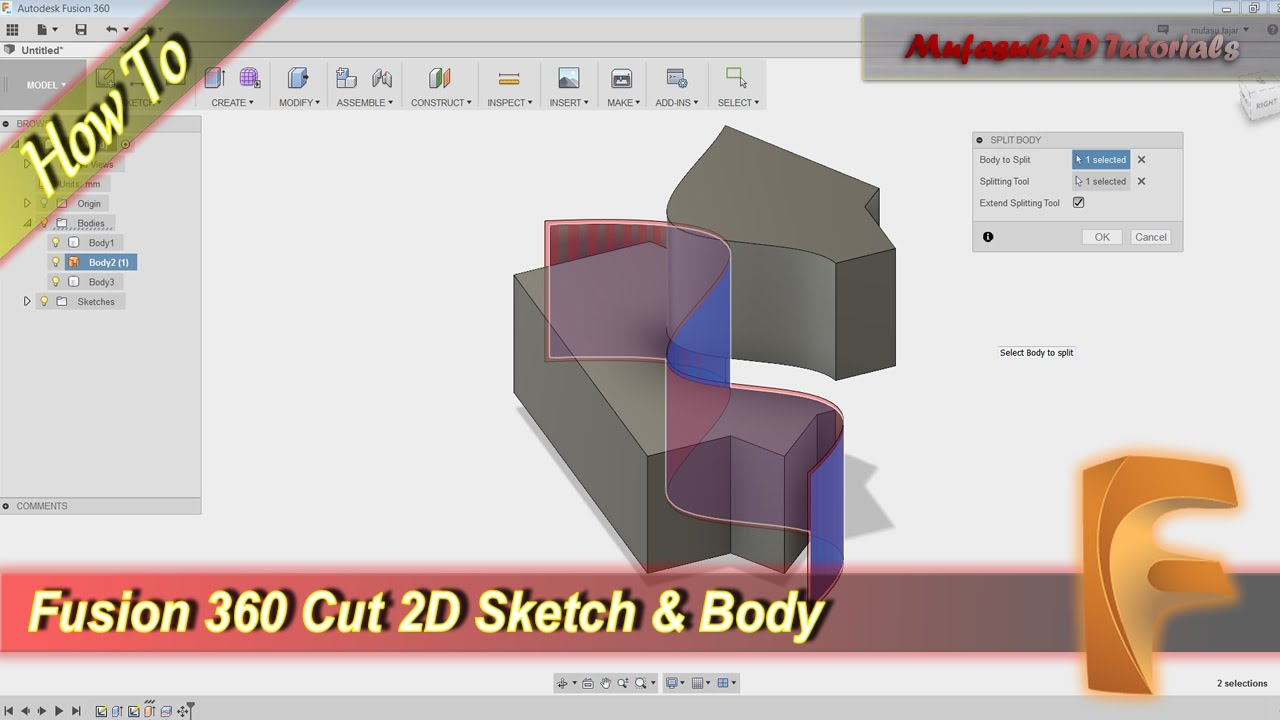Open the Display Settings dropdown
Image resolution: width=1280 pixels, height=720 pixels.
click(682, 683)
